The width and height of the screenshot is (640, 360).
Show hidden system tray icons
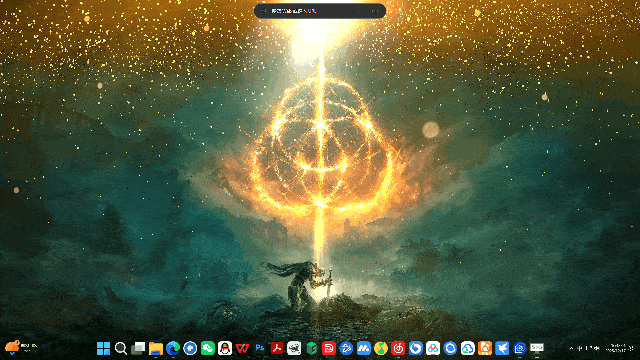coord(571,348)
